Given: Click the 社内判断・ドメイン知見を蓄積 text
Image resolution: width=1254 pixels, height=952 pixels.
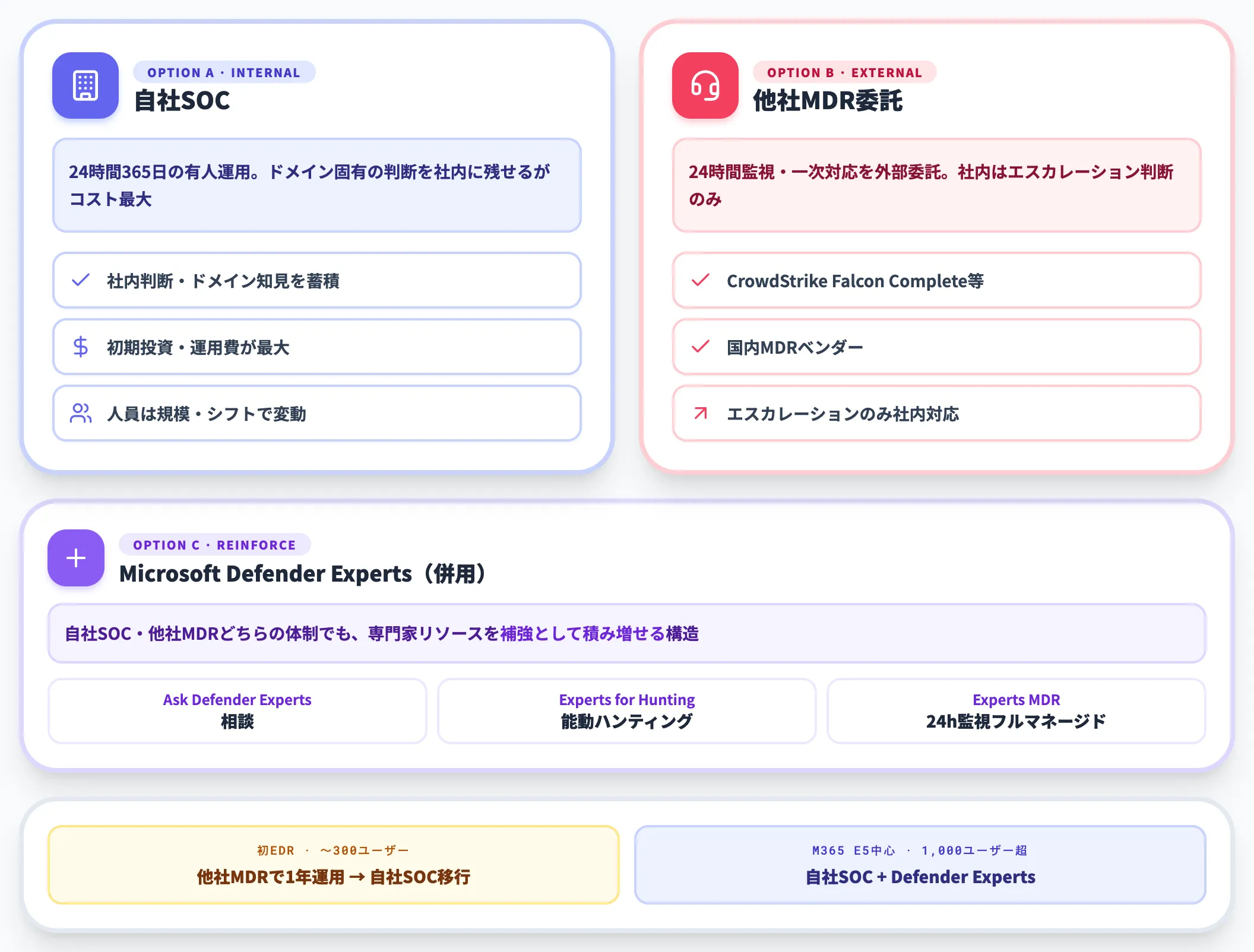Looking at the screenshot, I should 223,281.
